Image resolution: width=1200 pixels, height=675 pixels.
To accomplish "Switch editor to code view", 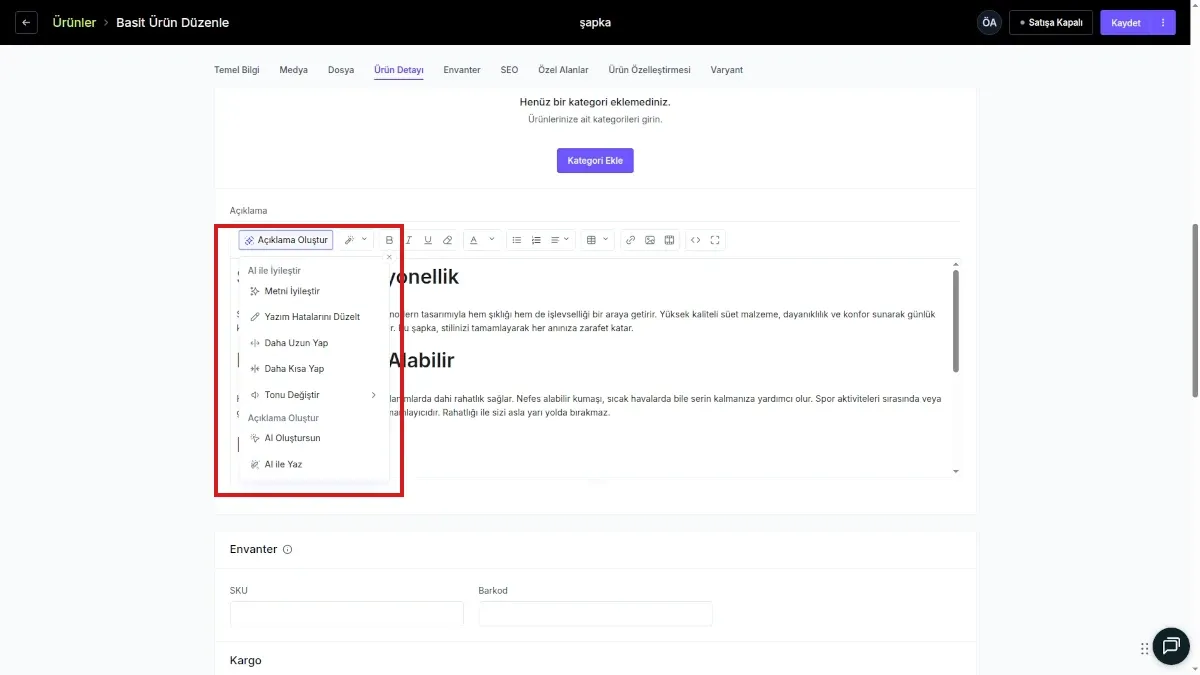I will pos(696,240).
